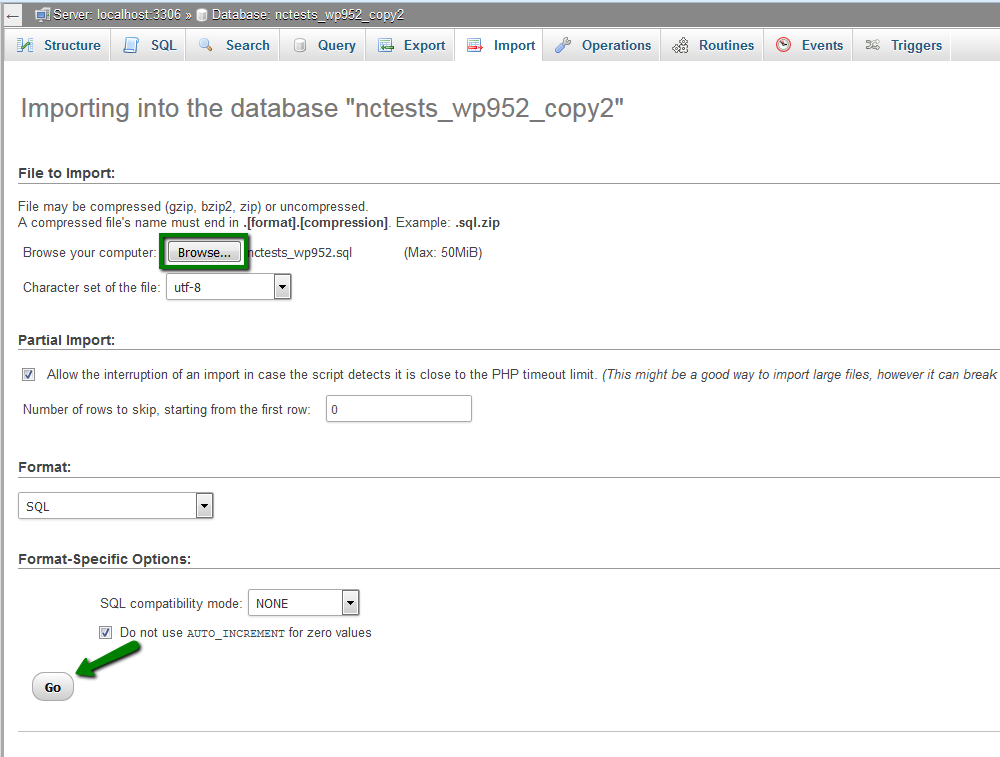Click the Structure tab icon

pos(26,45)
